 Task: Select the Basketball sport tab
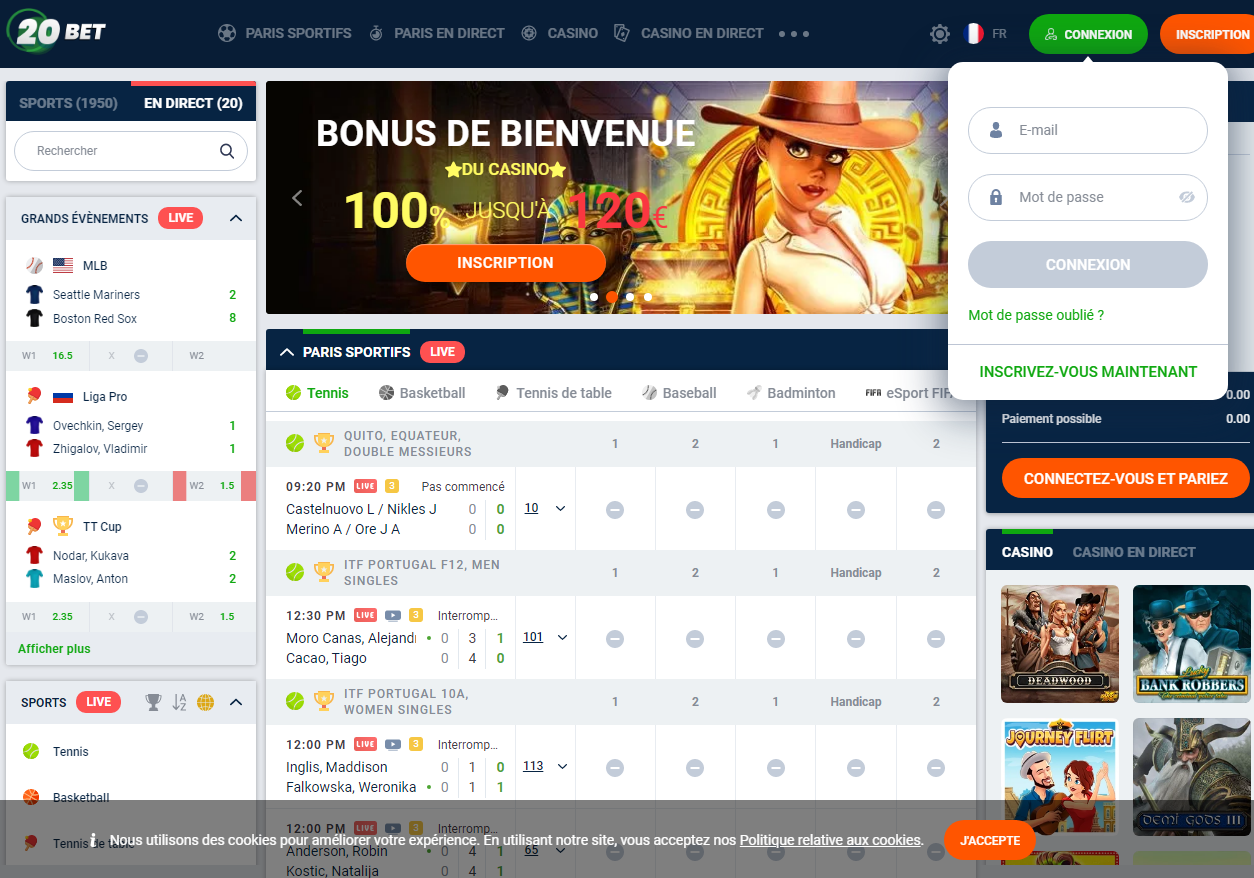click(422, 393)
